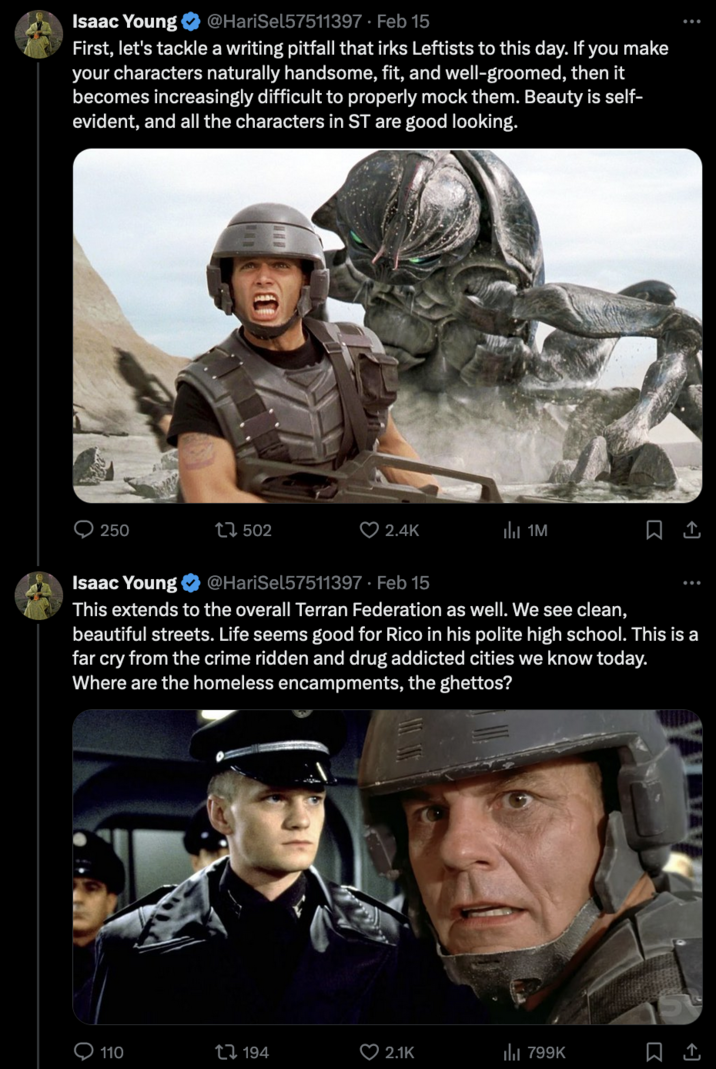Reply to the second tweet (110 replies)
The height and width of the screenshot is (1069, 716).
tap(86, 1051)
